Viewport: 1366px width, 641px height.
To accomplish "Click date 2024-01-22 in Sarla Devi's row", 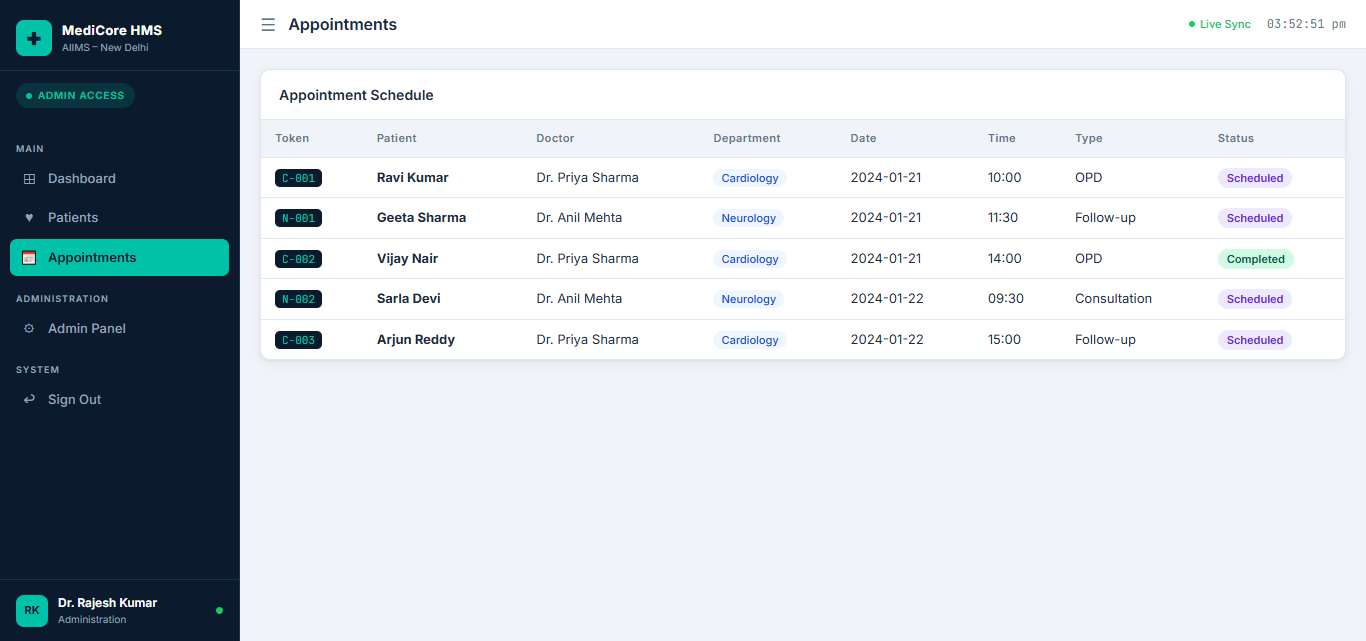I will point(887,299).
